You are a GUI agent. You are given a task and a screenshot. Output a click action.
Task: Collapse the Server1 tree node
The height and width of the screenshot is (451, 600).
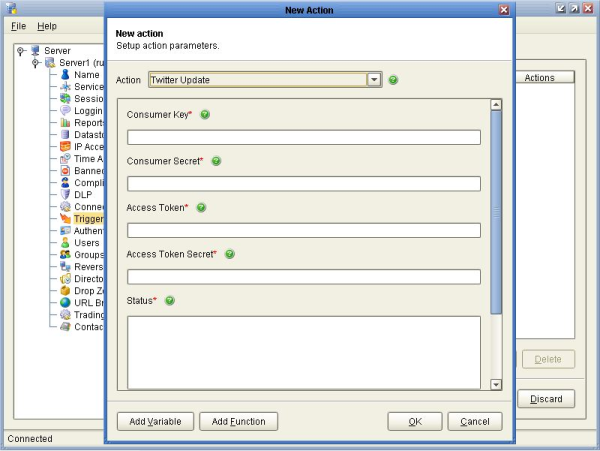[36, 63]
